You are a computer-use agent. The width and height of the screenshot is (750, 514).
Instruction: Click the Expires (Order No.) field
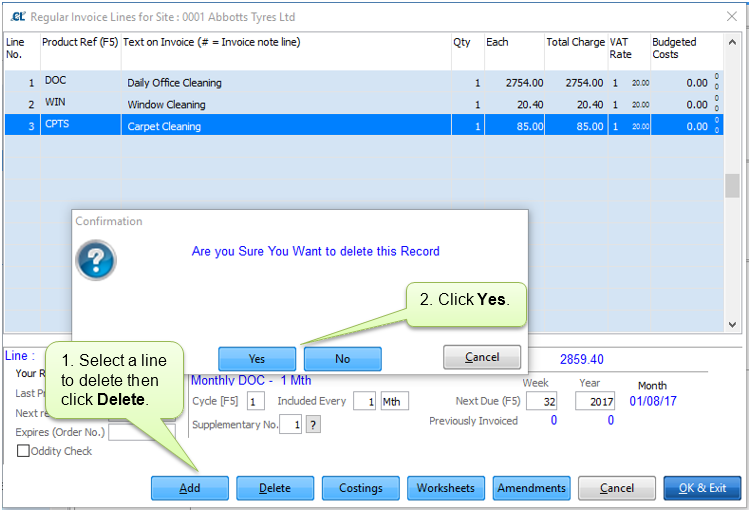pos(142,432)
